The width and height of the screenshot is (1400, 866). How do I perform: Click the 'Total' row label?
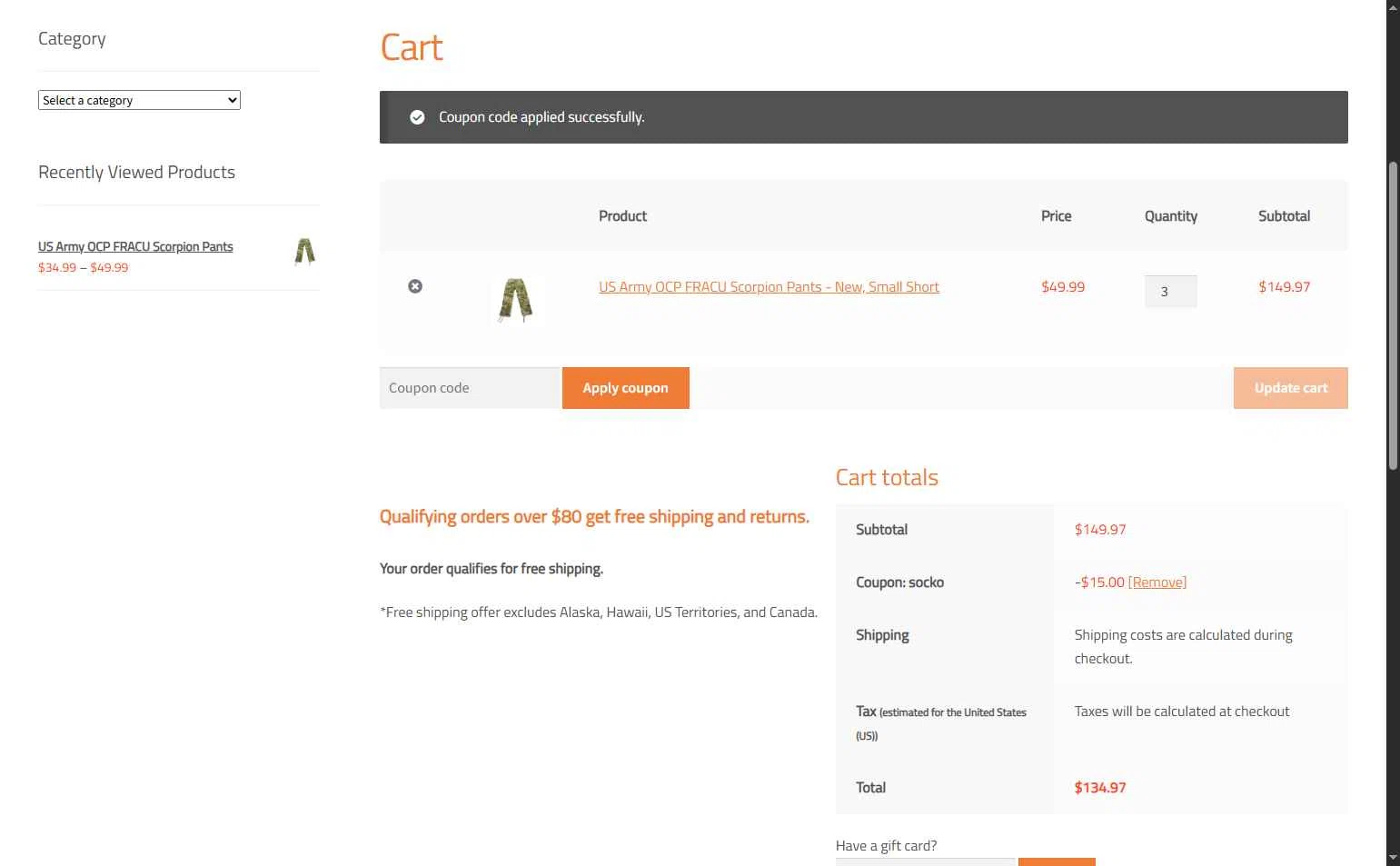tap(870, 788)
